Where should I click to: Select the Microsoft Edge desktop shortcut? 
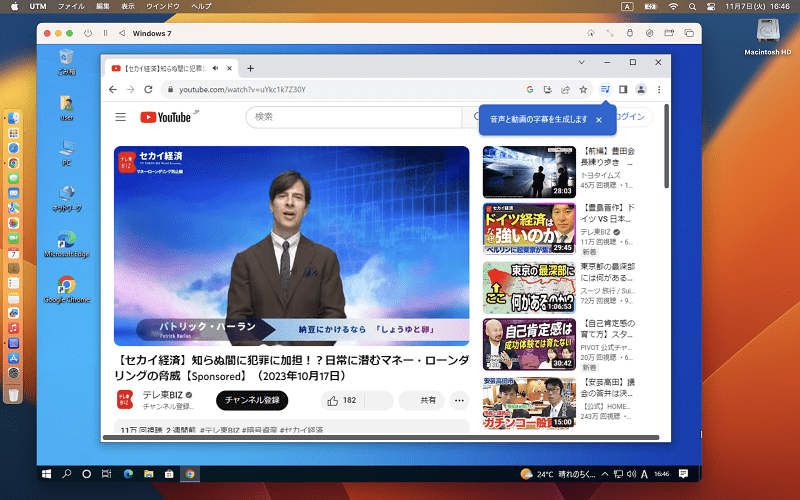pyautogui.click(x=66, y=244)
